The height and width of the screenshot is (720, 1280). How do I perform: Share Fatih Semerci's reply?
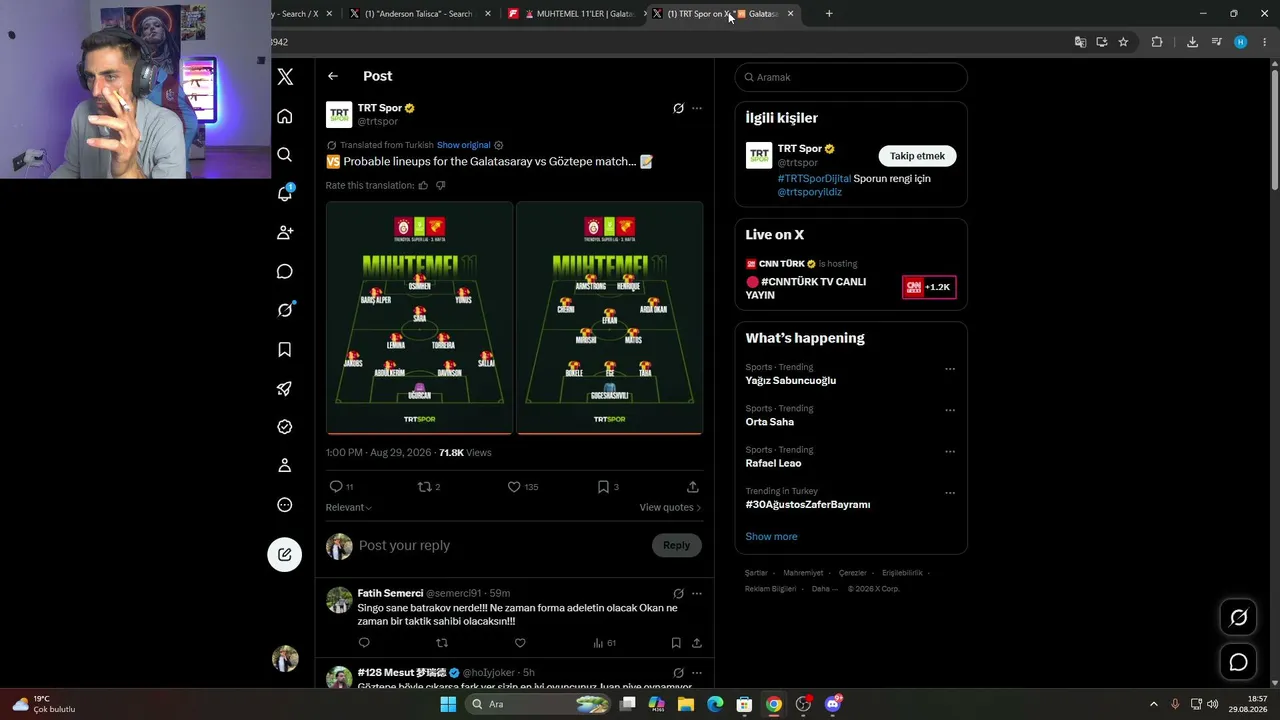[697, 643]
